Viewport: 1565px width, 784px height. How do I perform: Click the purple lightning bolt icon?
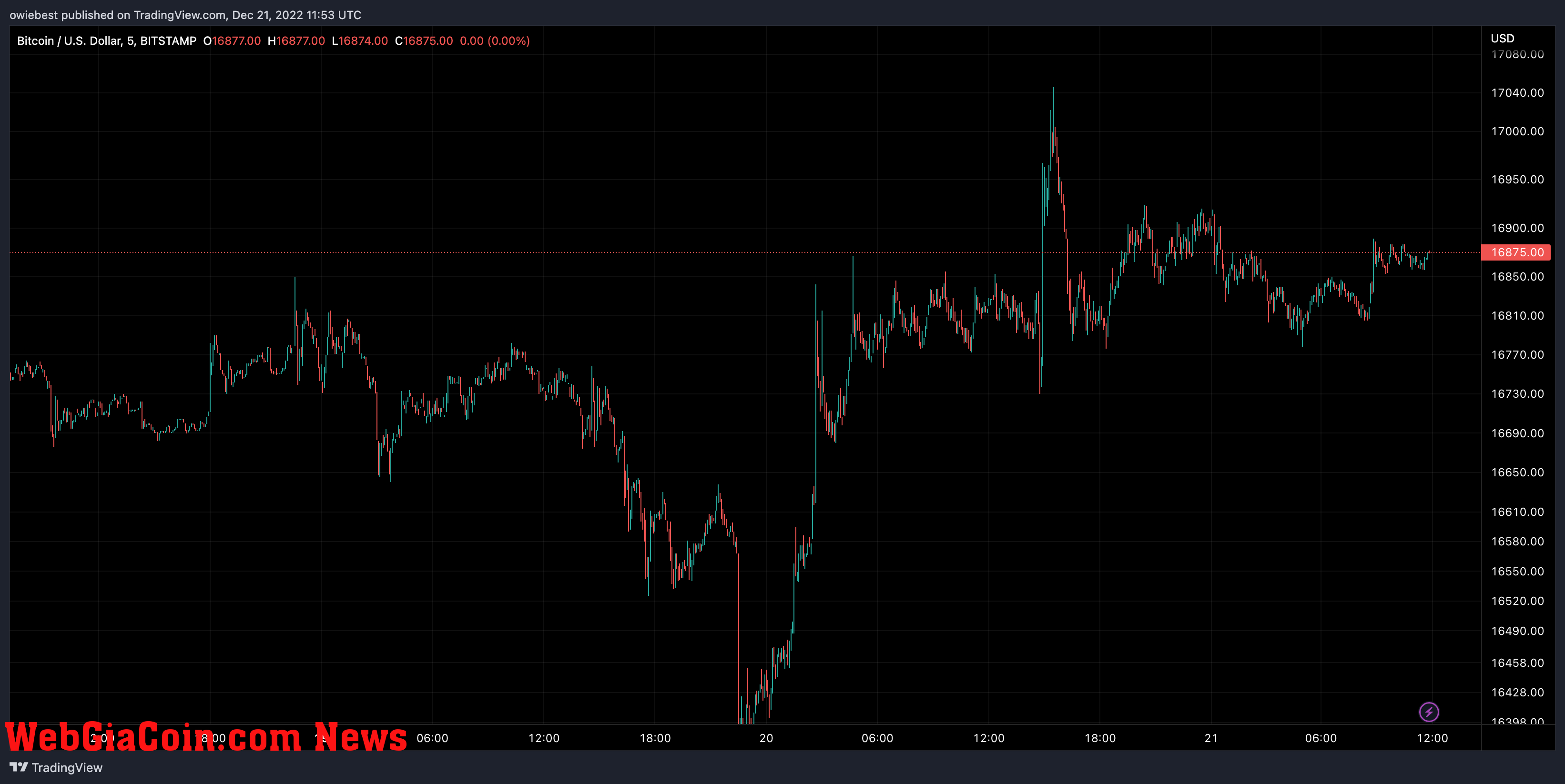pyautogui.click(x=1428, y=712)
